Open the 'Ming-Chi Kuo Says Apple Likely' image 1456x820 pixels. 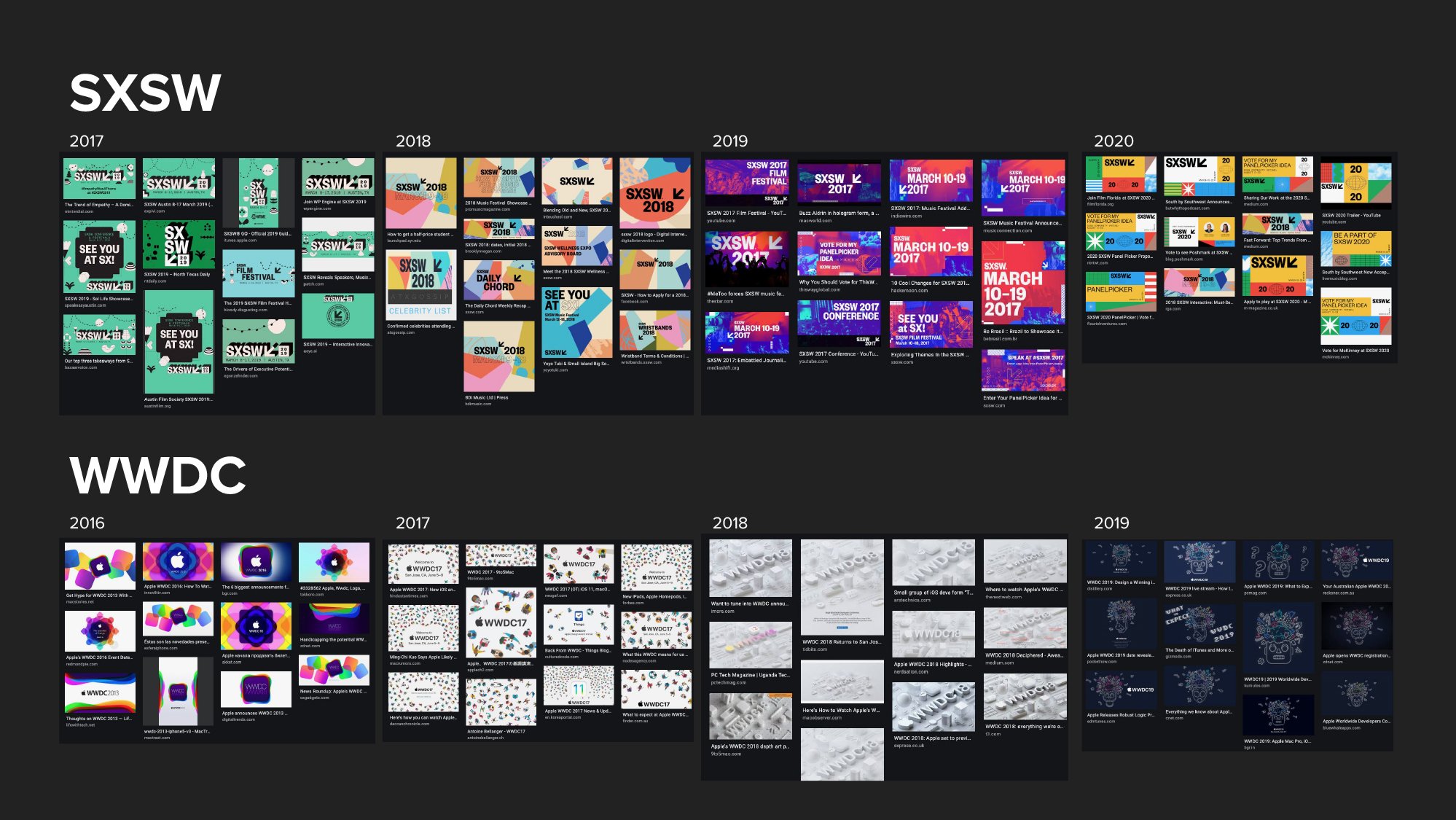click(423, 630)
